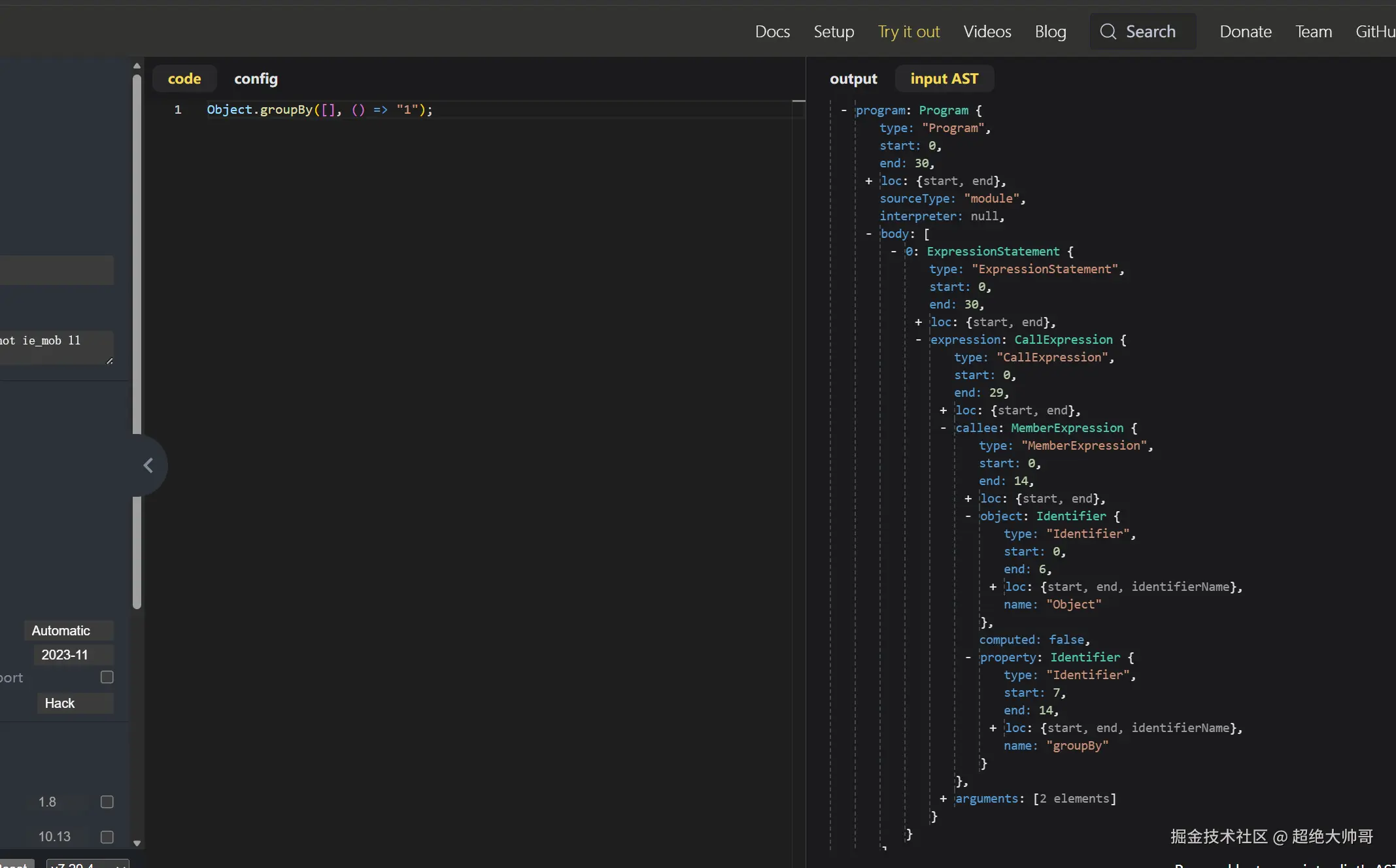Expand the loc node under Program
This screenshot has width=1396, height=868.
pos(868,181)
